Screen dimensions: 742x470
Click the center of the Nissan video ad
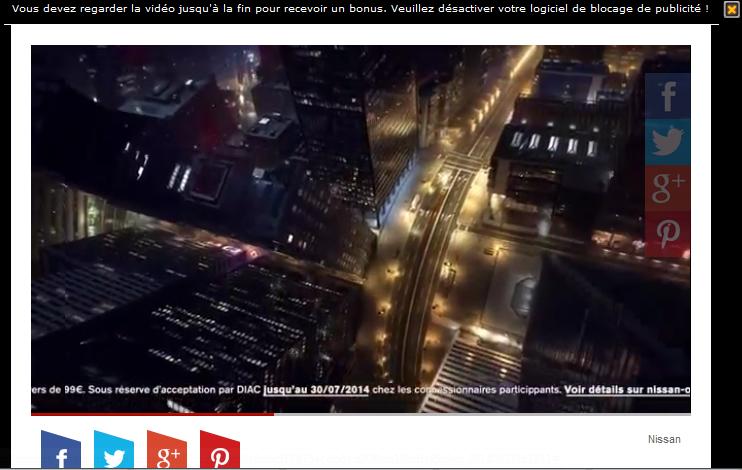[360, 228]
